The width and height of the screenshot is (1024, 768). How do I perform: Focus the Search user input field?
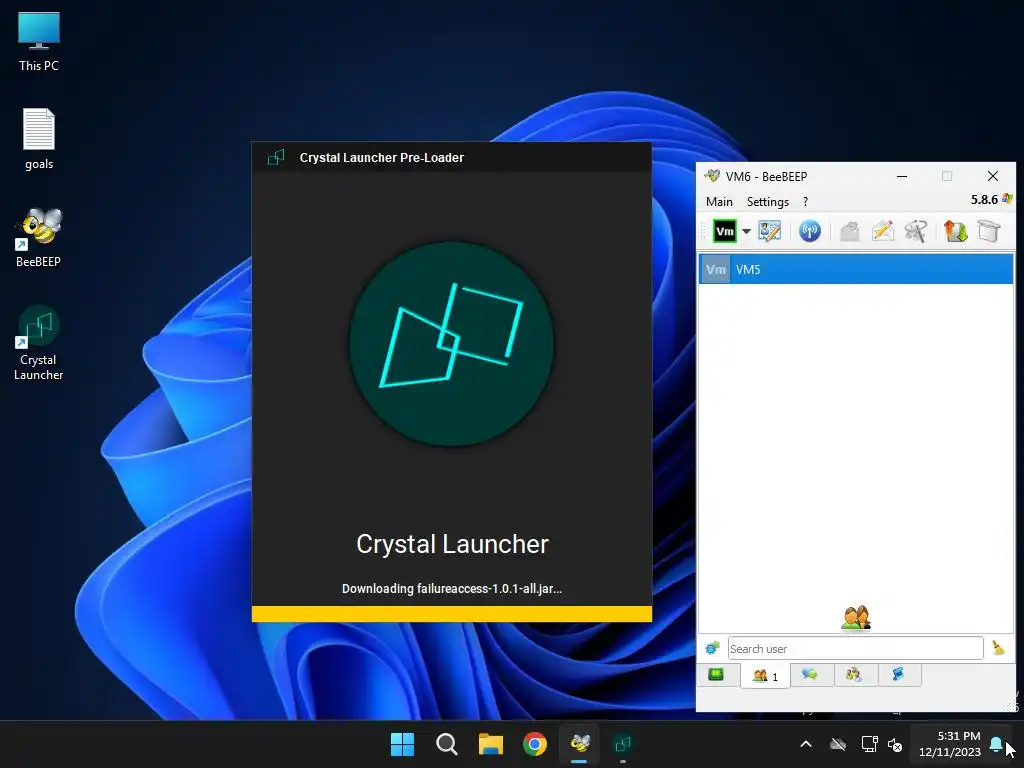tap(856, 648)
